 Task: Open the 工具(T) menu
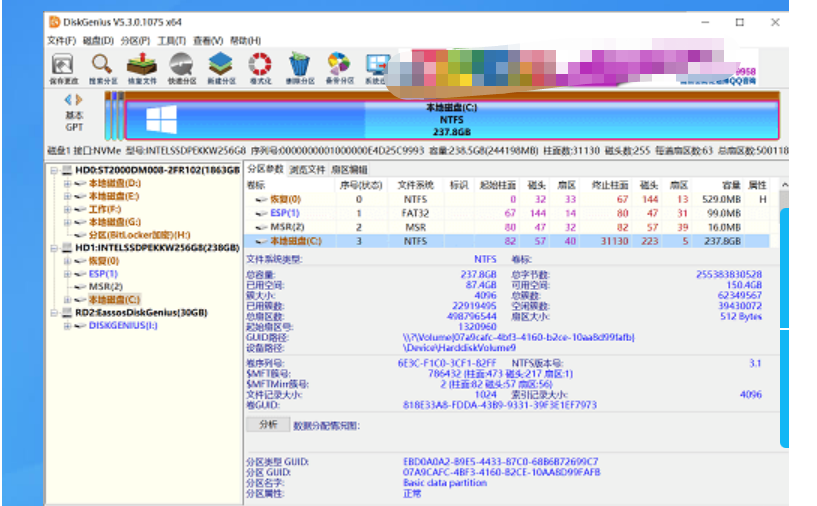[171, 40]
